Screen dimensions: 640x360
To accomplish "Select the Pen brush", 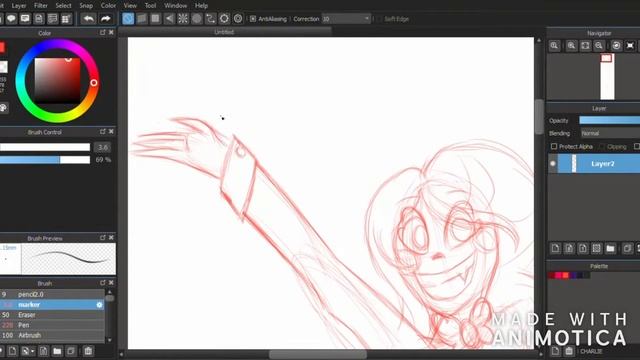I will coord(52,325).
